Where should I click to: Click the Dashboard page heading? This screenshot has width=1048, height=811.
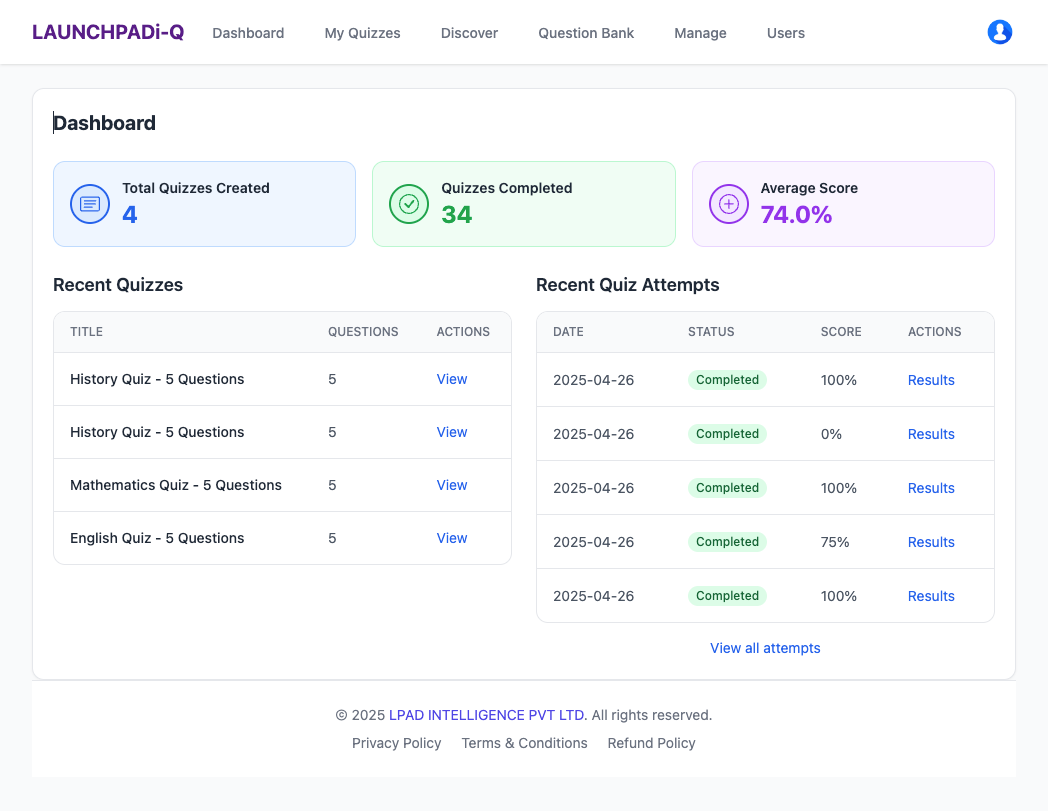pos(104,123)
